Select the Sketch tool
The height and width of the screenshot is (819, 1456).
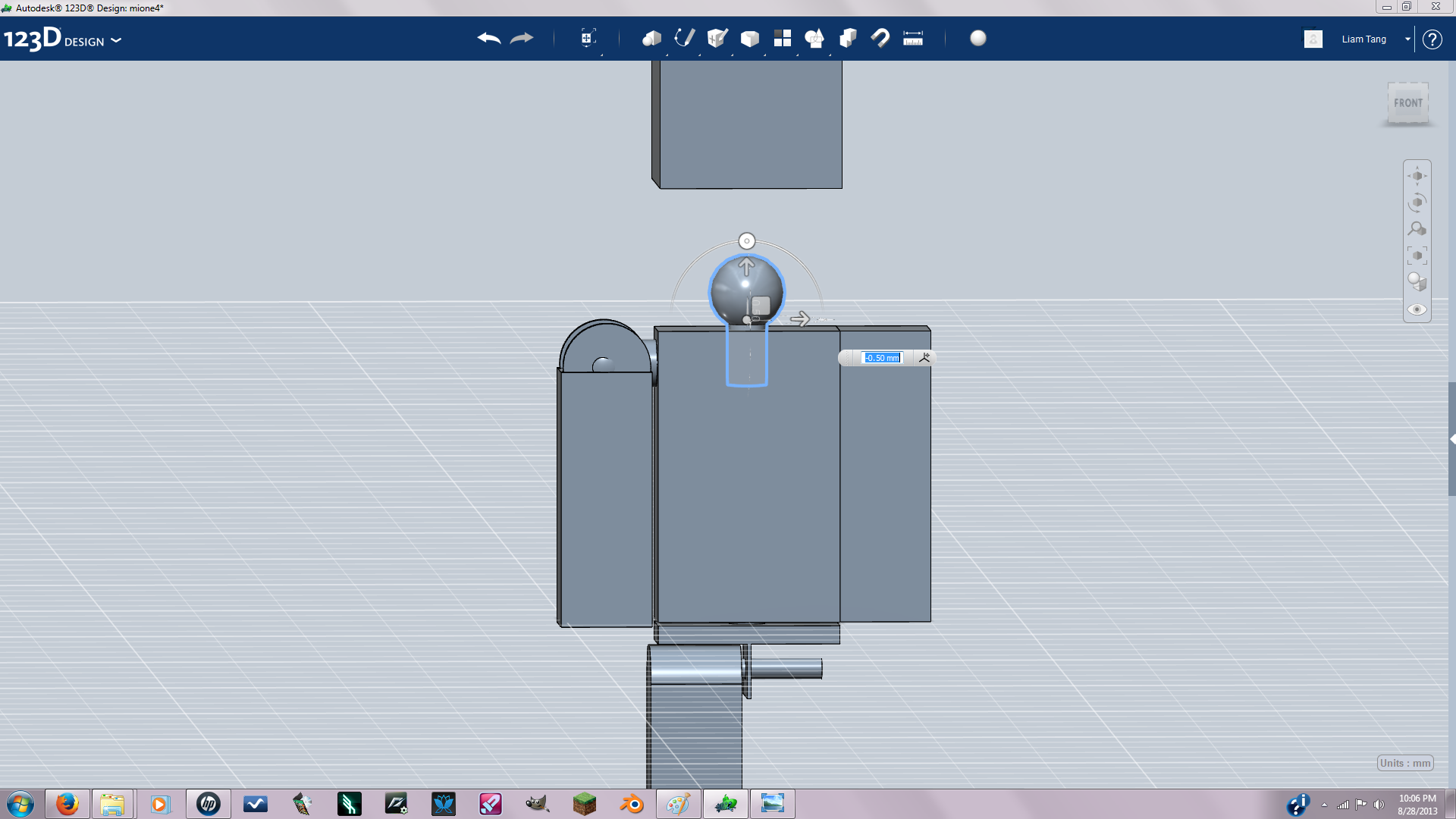[x=685, y=38]
